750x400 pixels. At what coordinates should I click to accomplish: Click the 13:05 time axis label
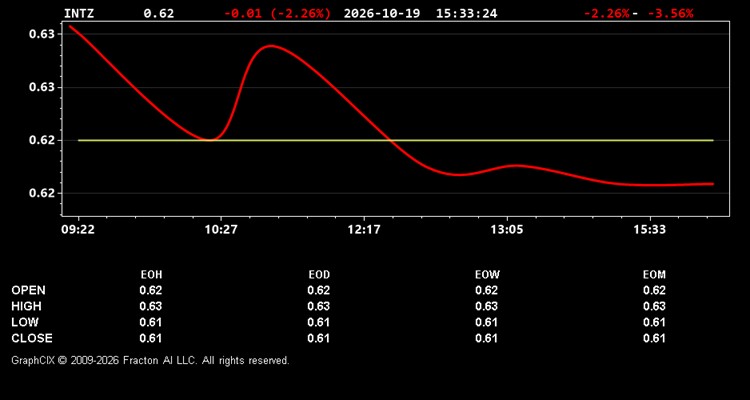[x=507, y=230]
